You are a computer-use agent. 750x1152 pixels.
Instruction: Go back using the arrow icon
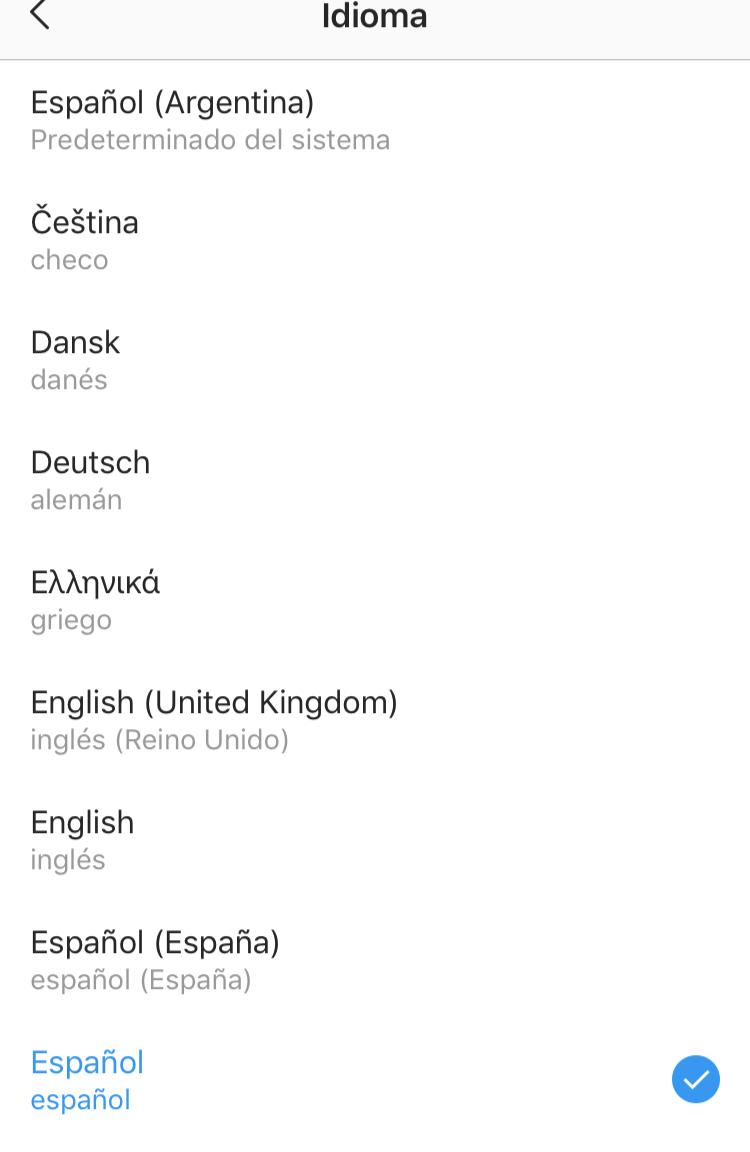(40, 15)
